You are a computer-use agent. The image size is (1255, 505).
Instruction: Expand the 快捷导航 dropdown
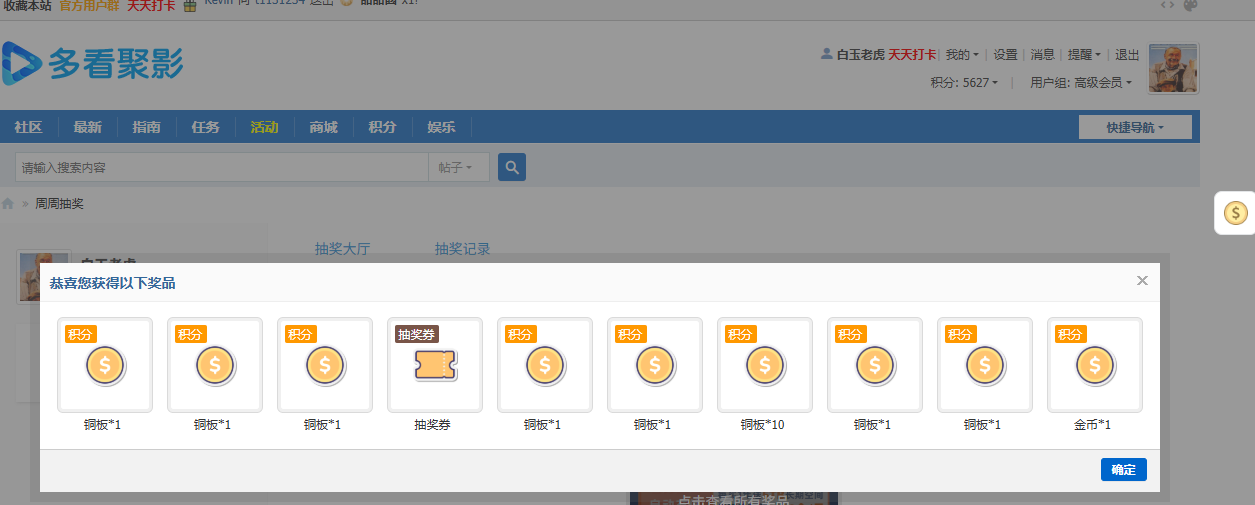coord(1134,127)
